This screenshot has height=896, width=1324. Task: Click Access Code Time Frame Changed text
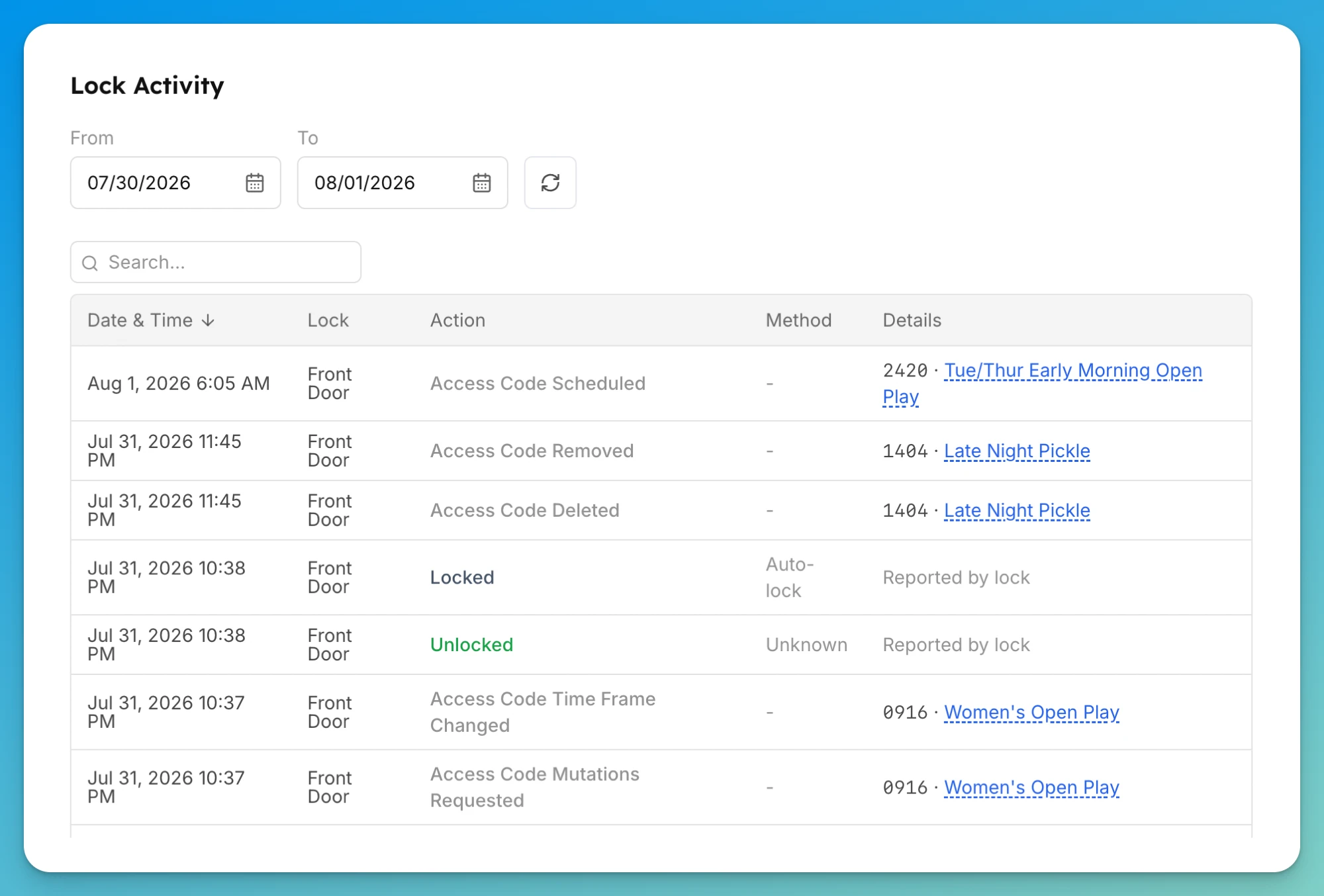coord(543,712)
